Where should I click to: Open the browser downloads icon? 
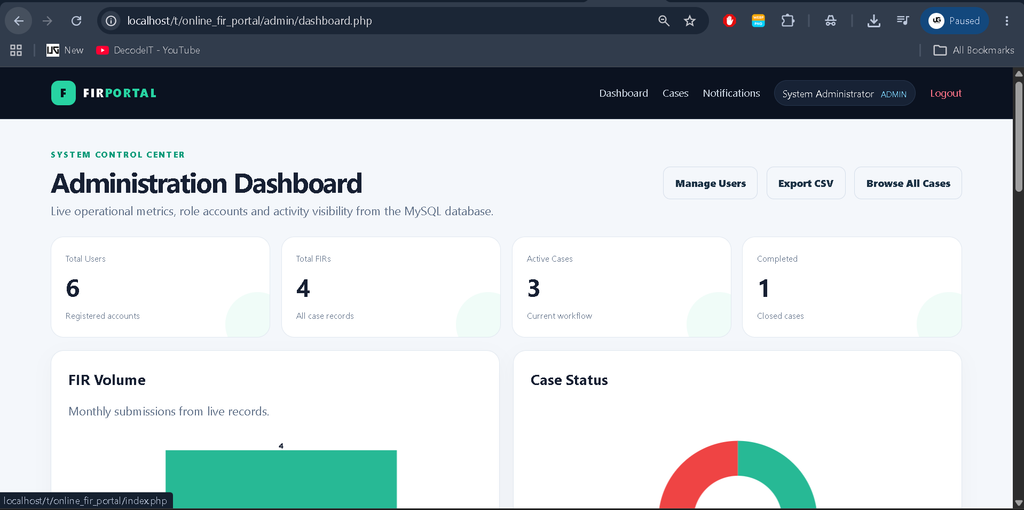tap(874, 21)
